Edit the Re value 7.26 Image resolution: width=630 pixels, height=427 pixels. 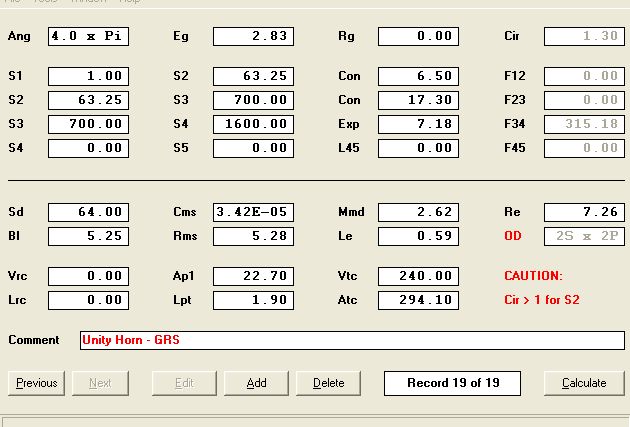pyautogui.click(x=584, y=212)
